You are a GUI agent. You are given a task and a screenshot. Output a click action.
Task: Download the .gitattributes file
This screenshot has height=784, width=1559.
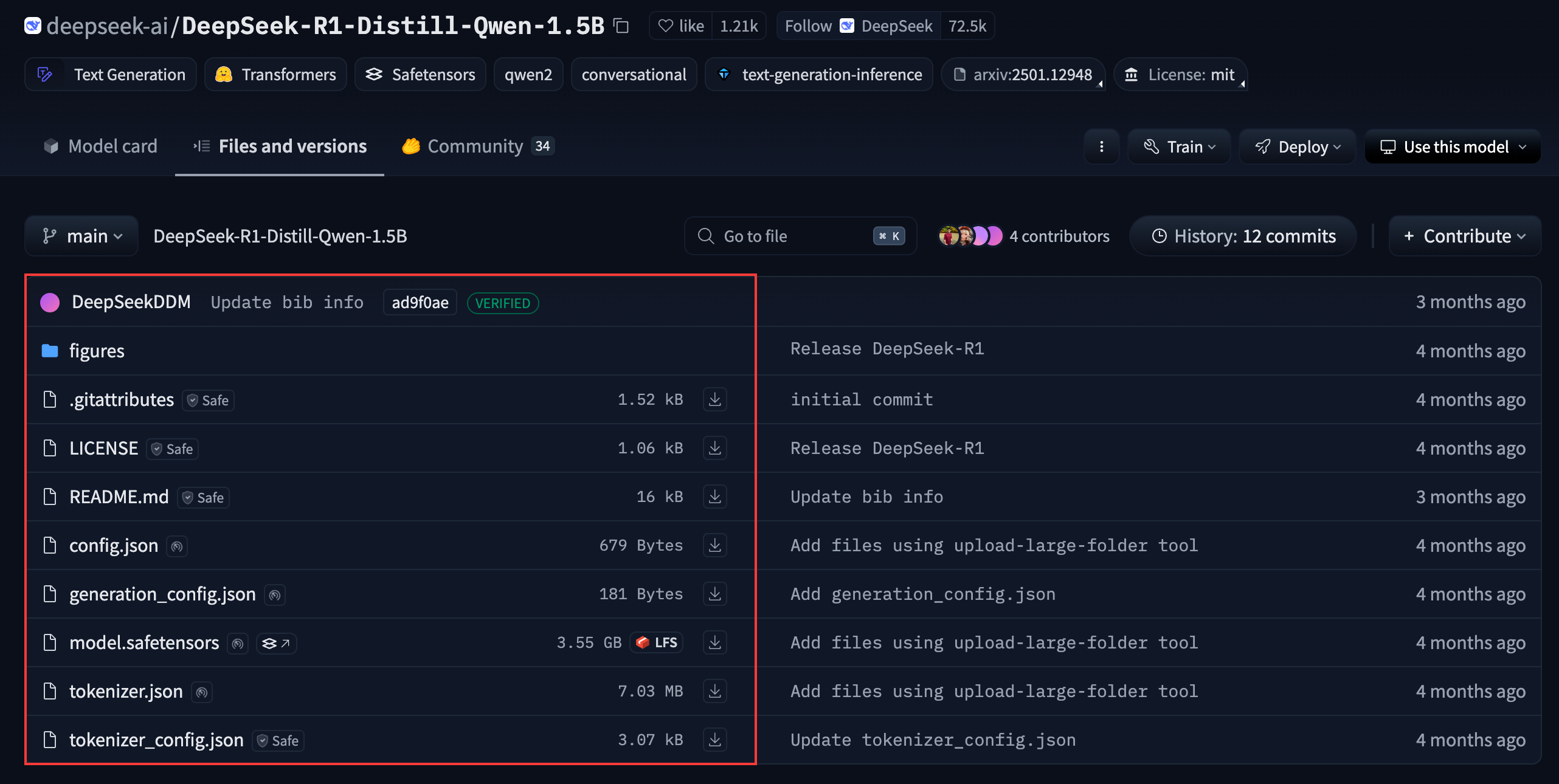pyautogui.click(x=714, y=399)
